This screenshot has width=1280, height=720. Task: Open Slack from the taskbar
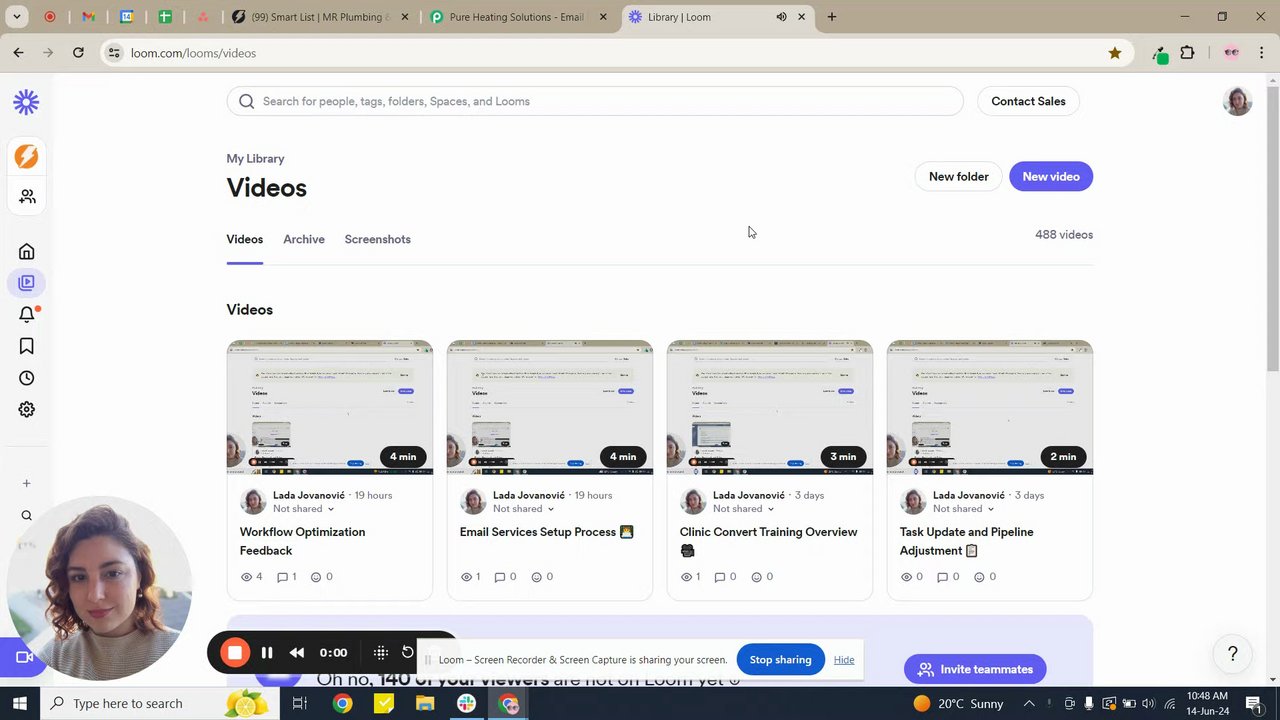466,703
